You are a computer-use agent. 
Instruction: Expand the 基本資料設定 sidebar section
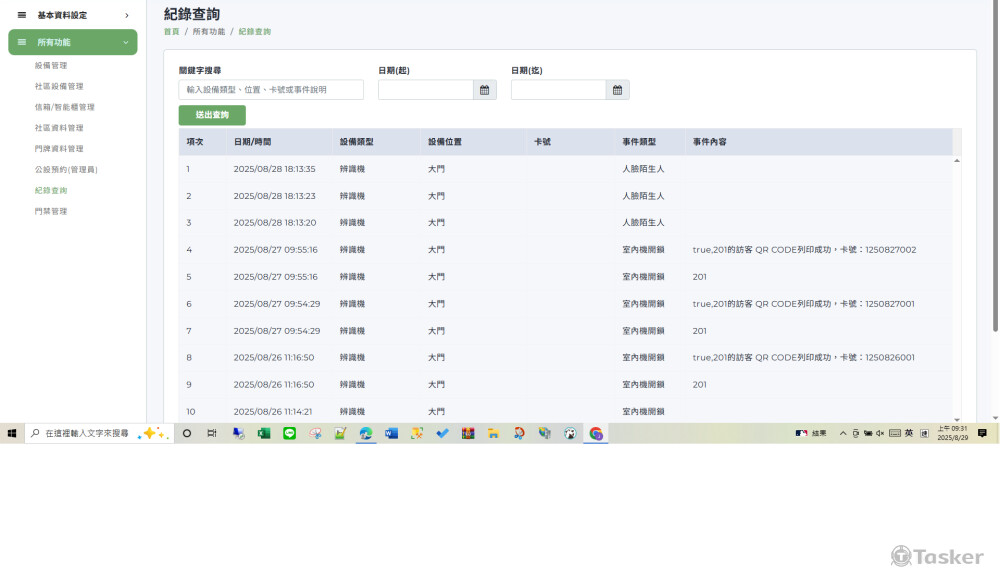click(x=126, y=15)
